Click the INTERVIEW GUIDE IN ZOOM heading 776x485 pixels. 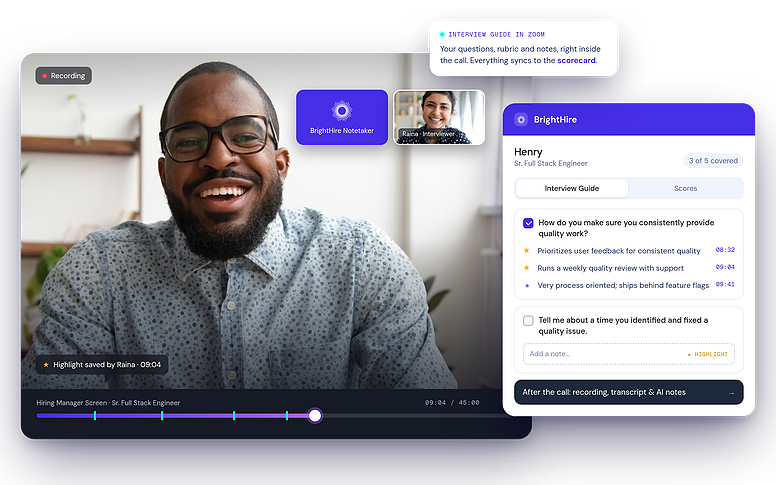(496, 35)
